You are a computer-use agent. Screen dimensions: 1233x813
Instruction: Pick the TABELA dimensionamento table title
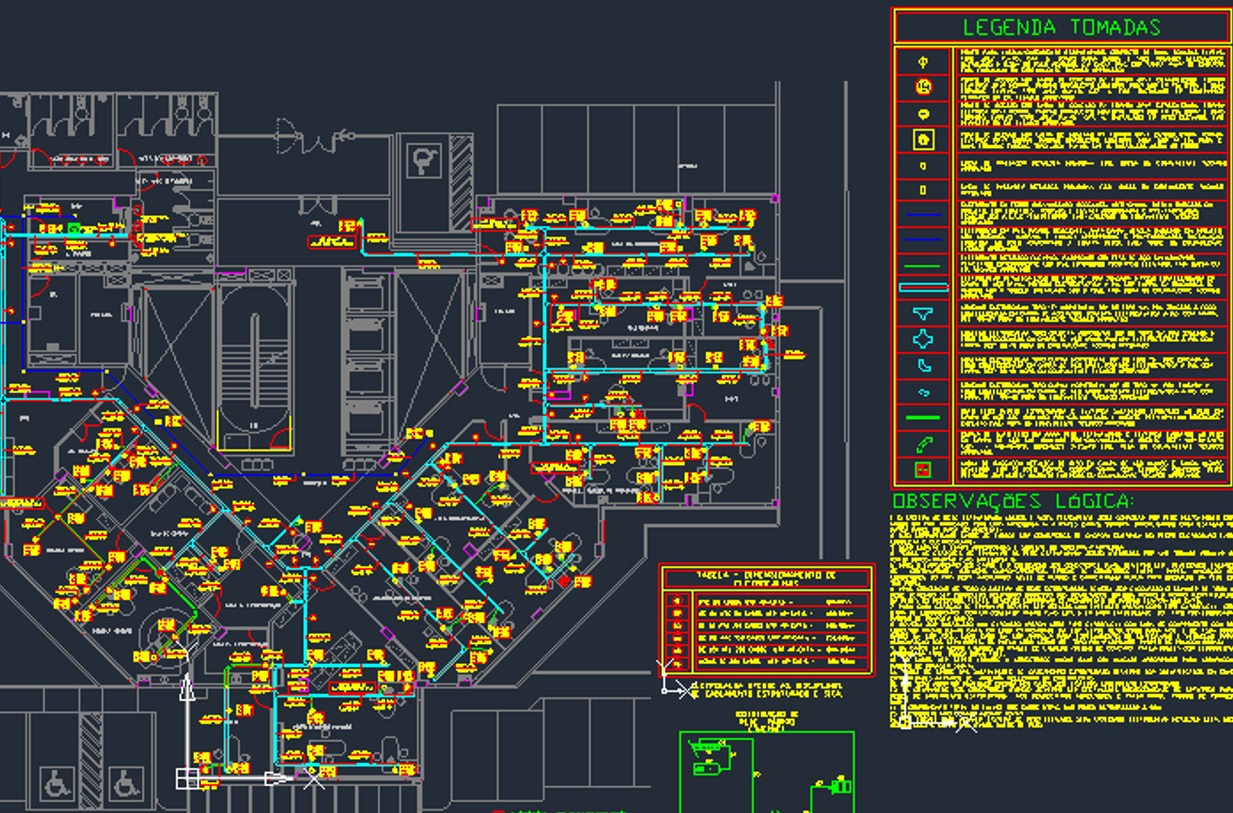(767, 577)
